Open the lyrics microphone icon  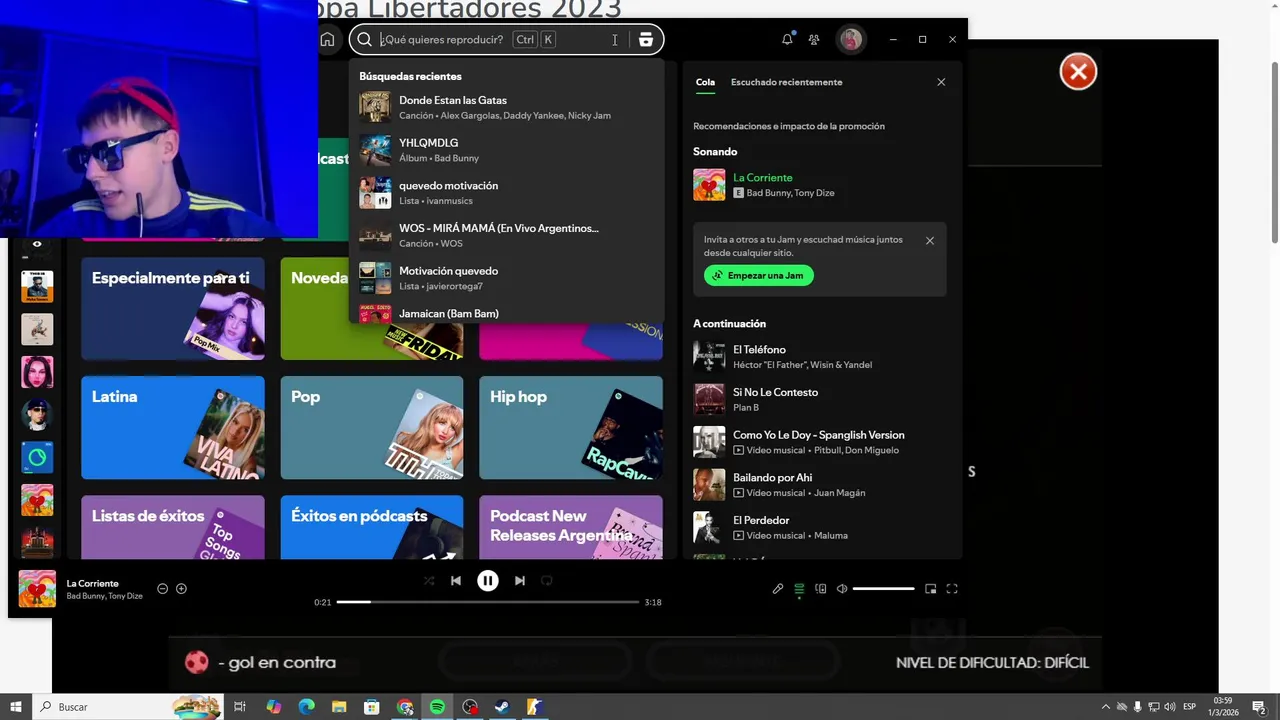click(x=778, y=589)
